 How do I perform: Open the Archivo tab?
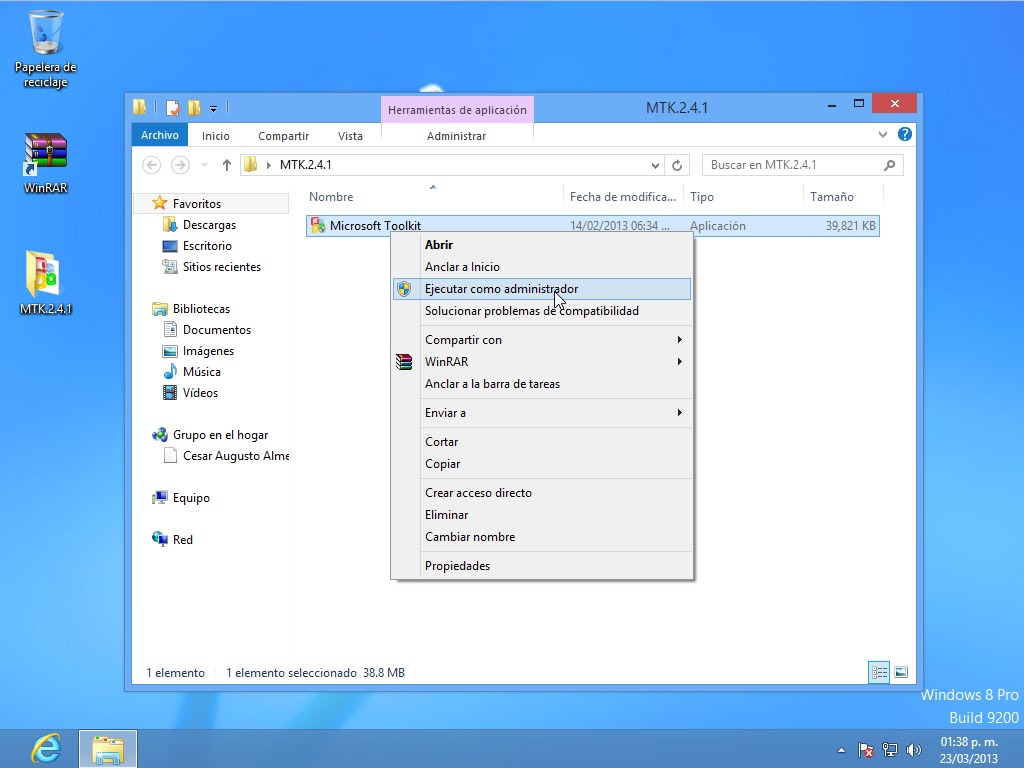159,135
